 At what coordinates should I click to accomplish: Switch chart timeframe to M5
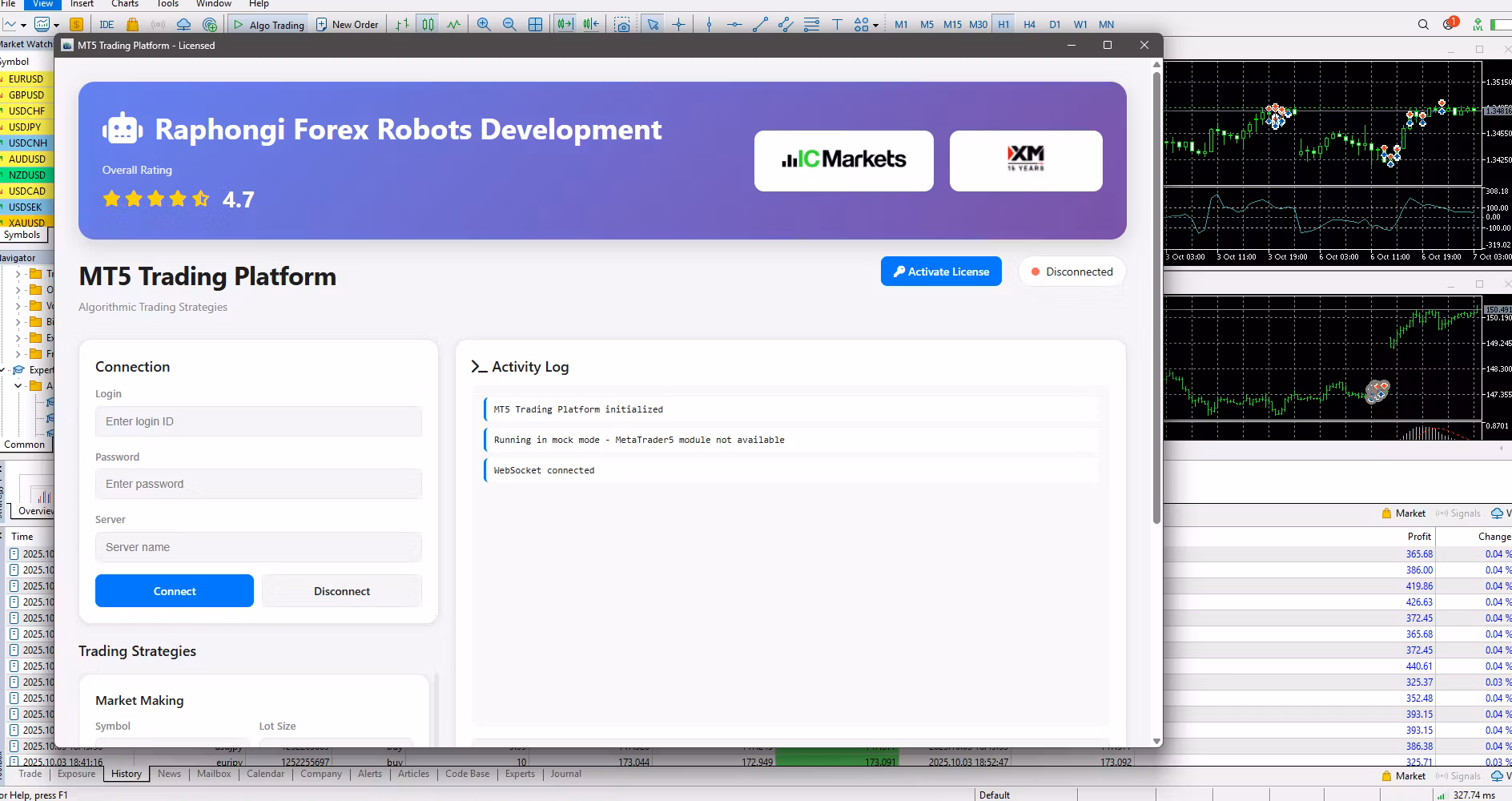click(927, 25)
